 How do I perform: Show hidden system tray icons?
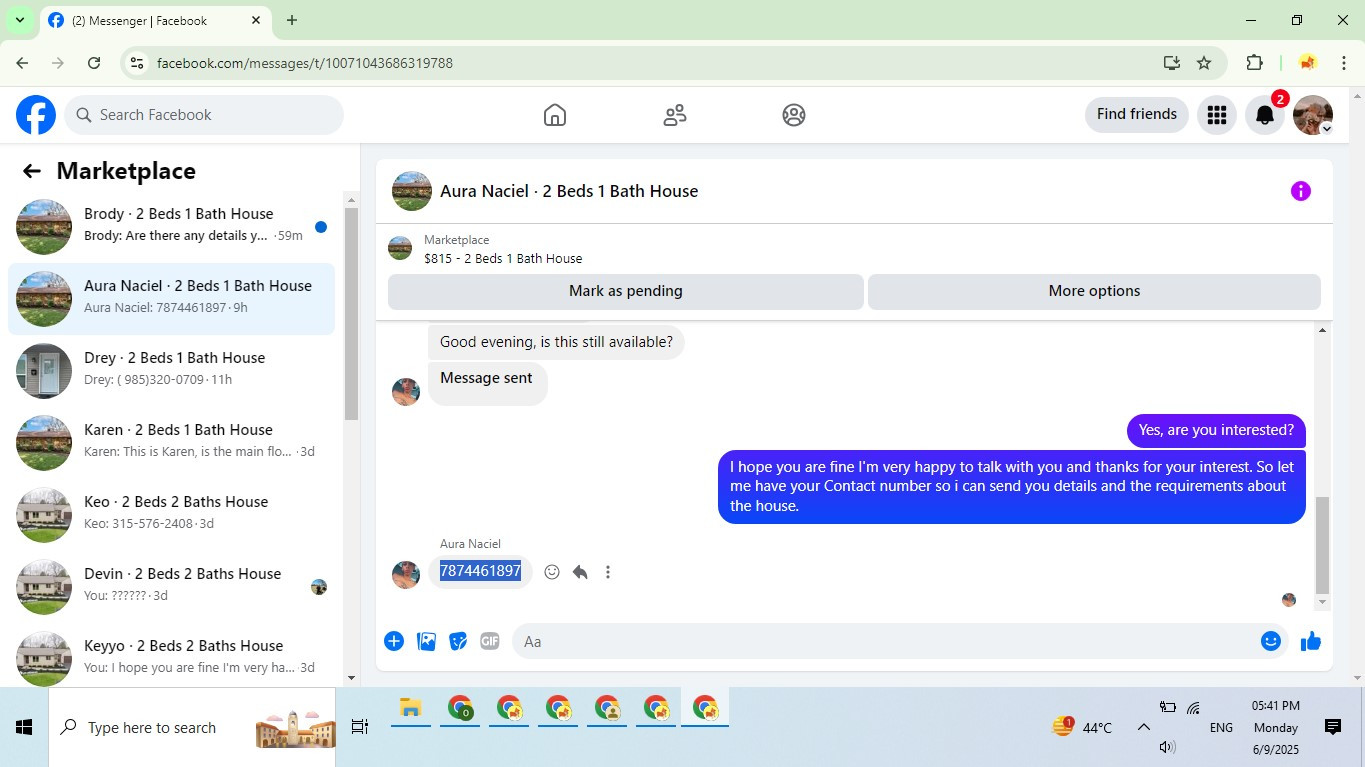pos(1144,727)
